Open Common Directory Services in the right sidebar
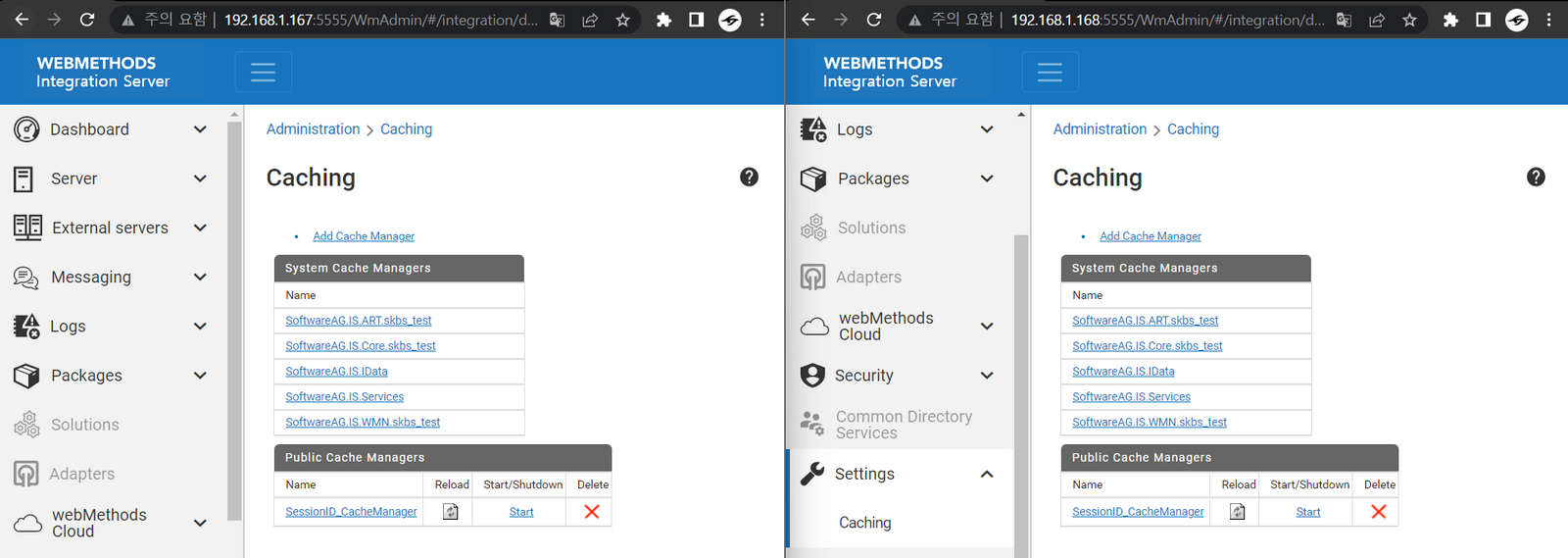The height and width of the screenshot is (558, 1568). coord(903,425)
